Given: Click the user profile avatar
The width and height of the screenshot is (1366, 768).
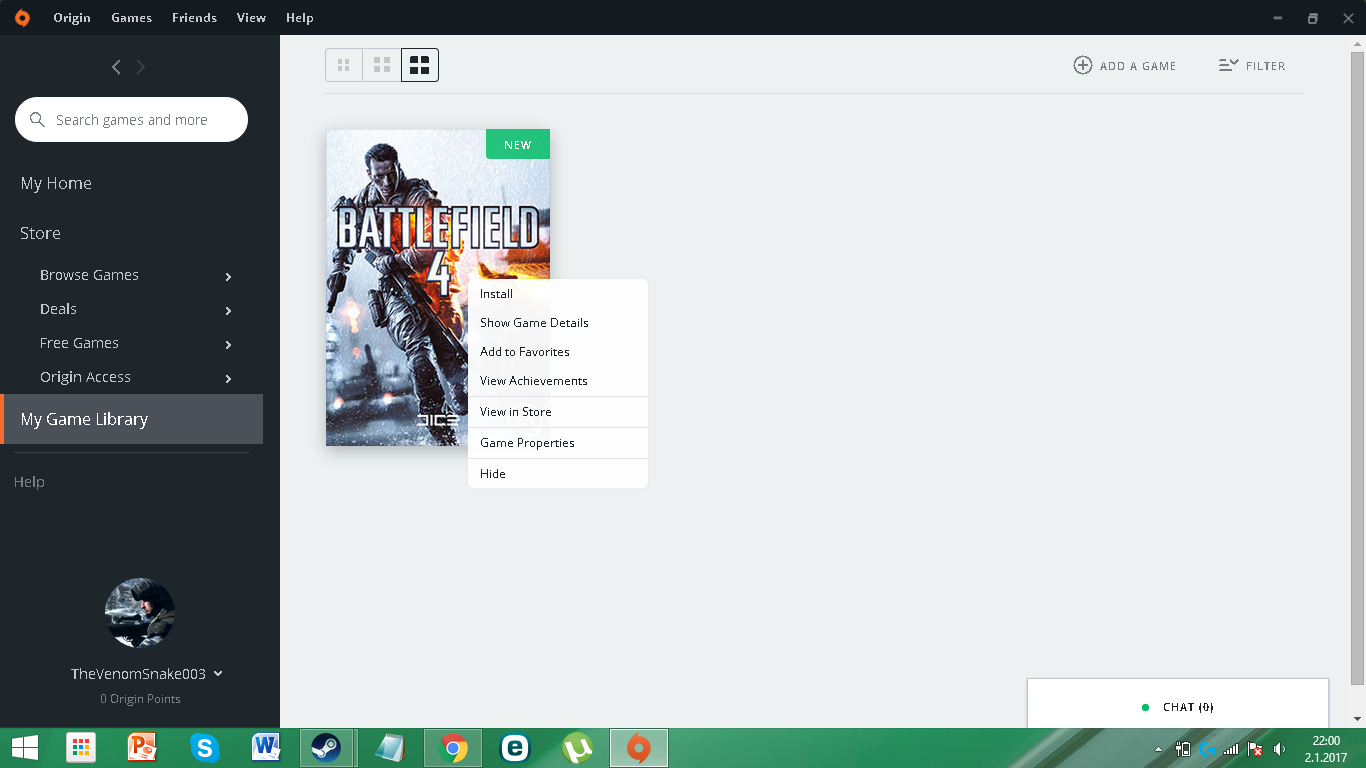Looking at the screenshot, I should pyautogui.click(x=140, y=613).
